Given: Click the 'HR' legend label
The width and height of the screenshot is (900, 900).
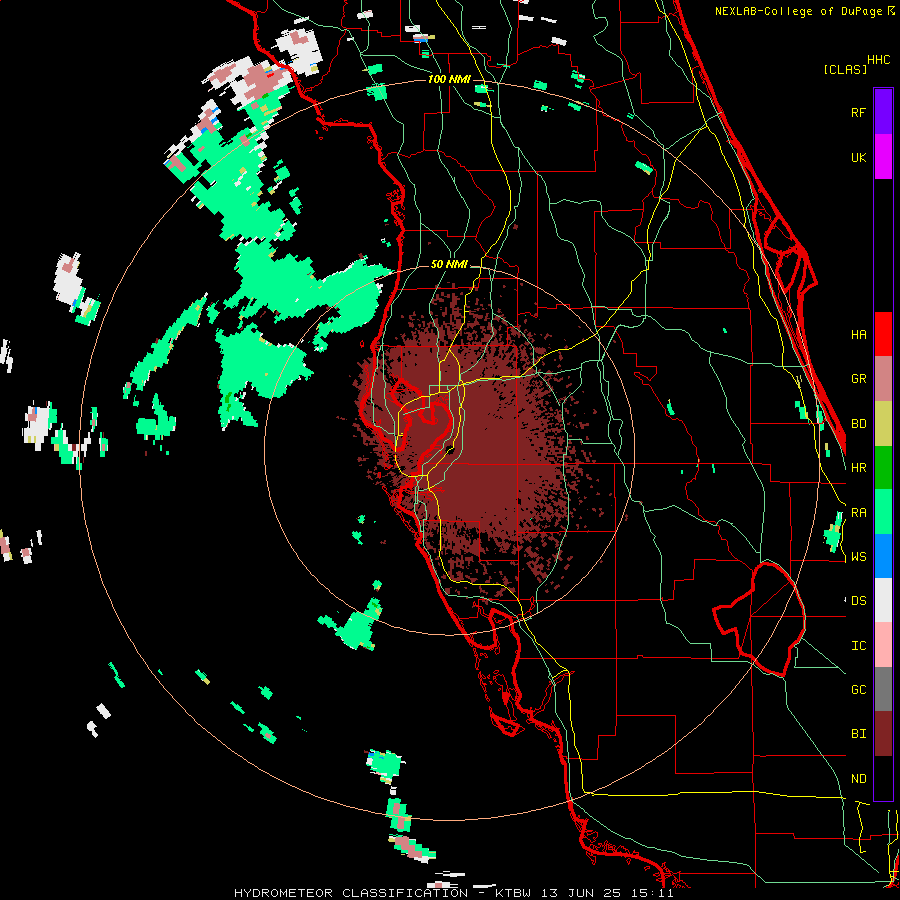Looking at the screenshot, I should click(x=858, y=468).
